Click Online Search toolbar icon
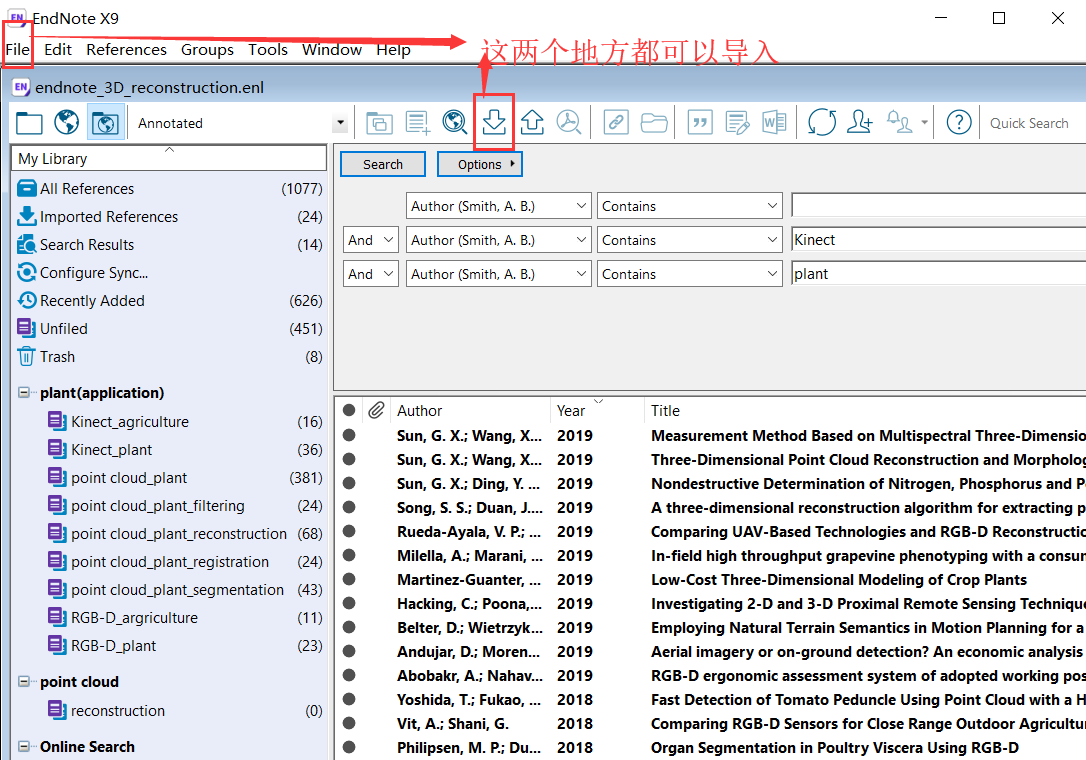Screen dimensions: 1086x760 tap(455, 123)
